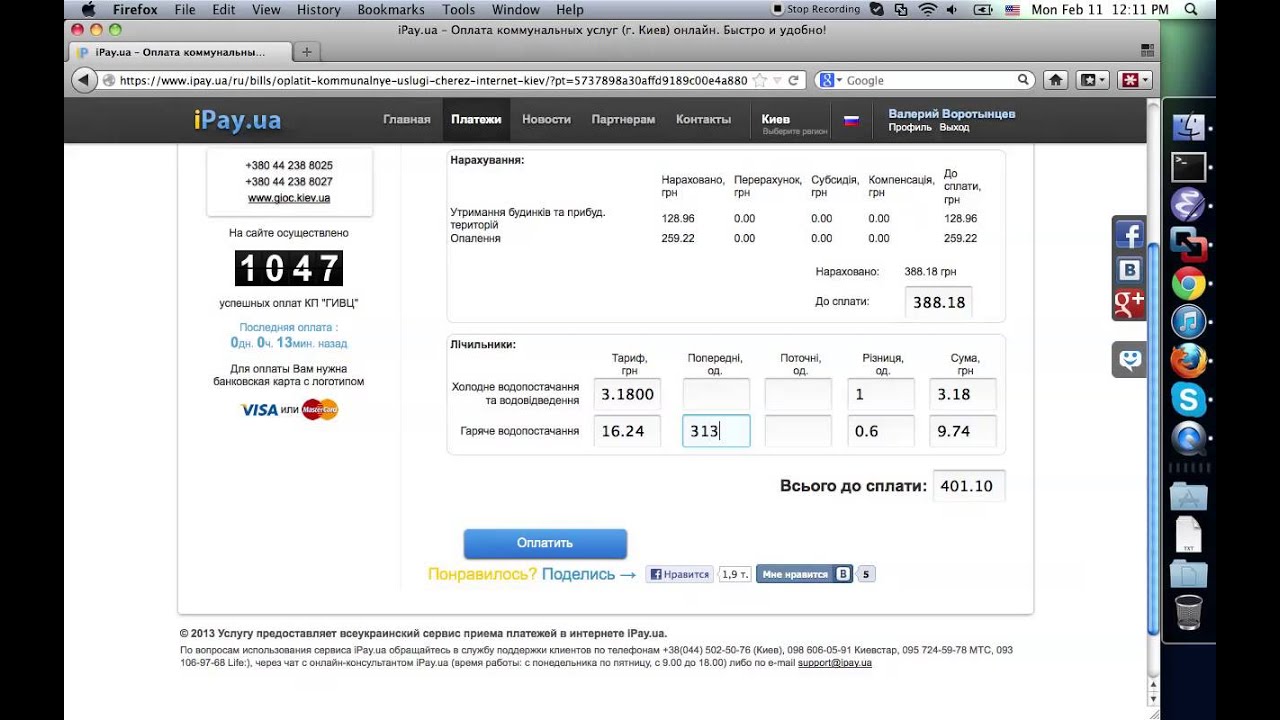The height and width of the screenshot is (720, 1280).
Task: Click the Facebook Нравится button
Action: pos(679,574)
